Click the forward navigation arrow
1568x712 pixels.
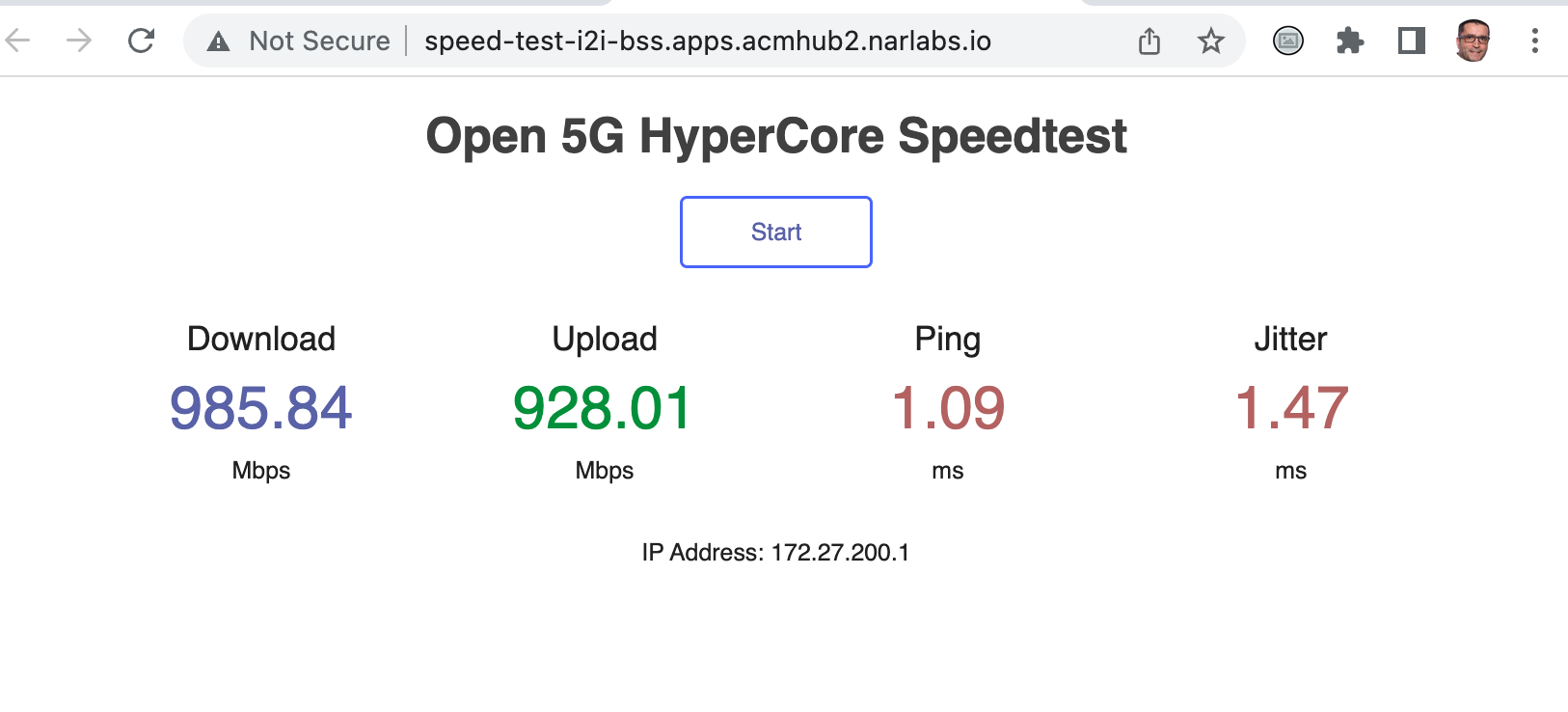pos(79,41)
